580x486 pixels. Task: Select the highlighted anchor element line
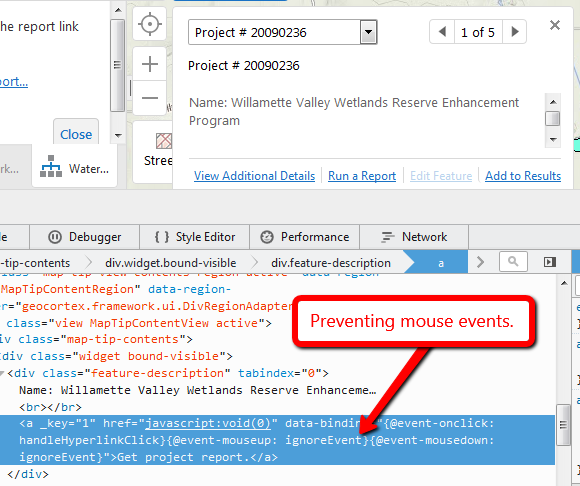[x=277, y=440]
